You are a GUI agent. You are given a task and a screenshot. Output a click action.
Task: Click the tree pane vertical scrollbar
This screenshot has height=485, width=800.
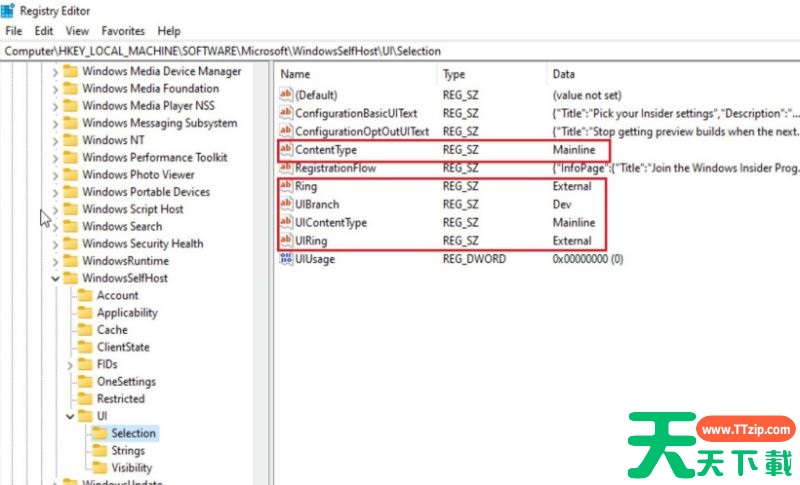261,273
